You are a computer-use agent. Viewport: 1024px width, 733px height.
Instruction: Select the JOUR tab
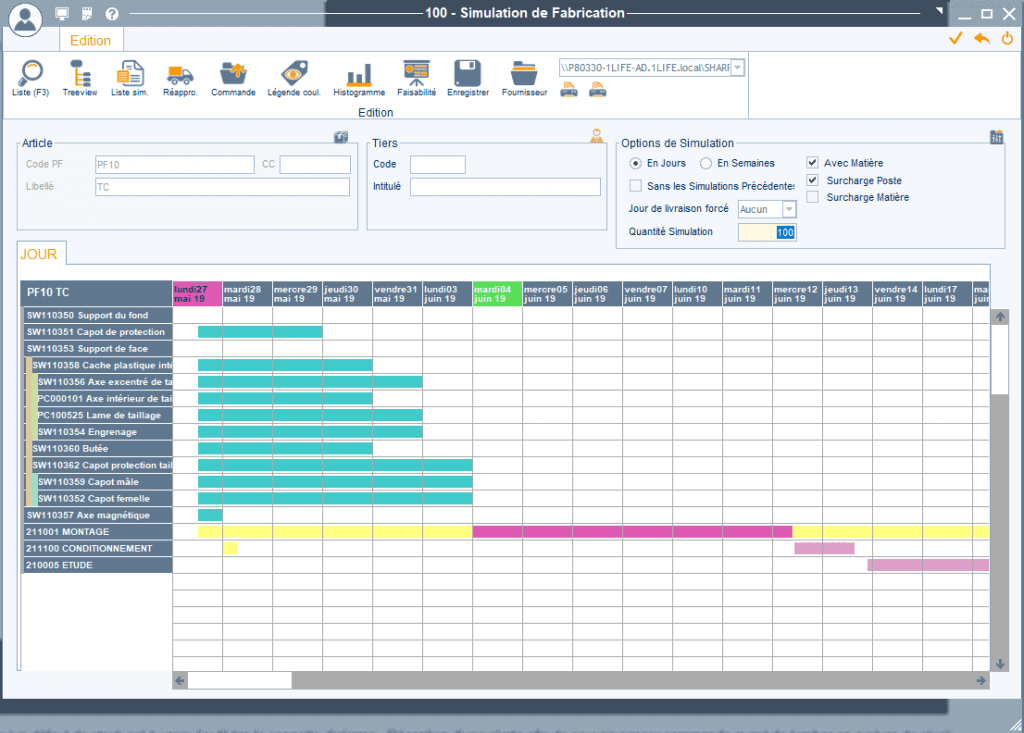click(39, 254)
